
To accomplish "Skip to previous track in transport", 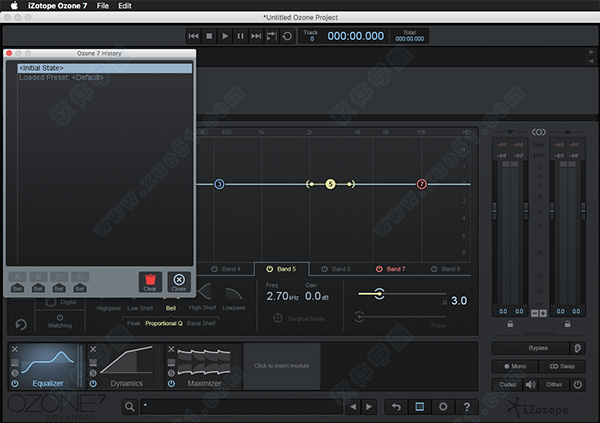I will (x=194, y=36).
